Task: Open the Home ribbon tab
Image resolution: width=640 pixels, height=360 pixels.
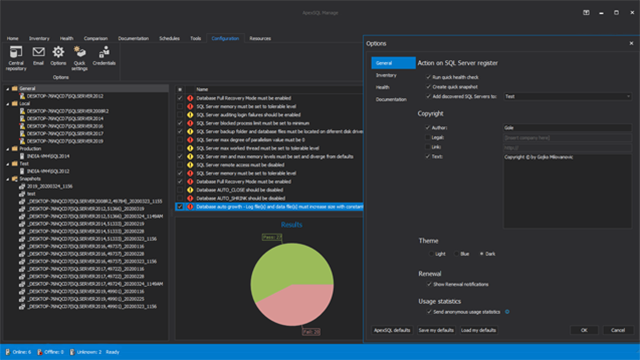Action: [13, 38]
